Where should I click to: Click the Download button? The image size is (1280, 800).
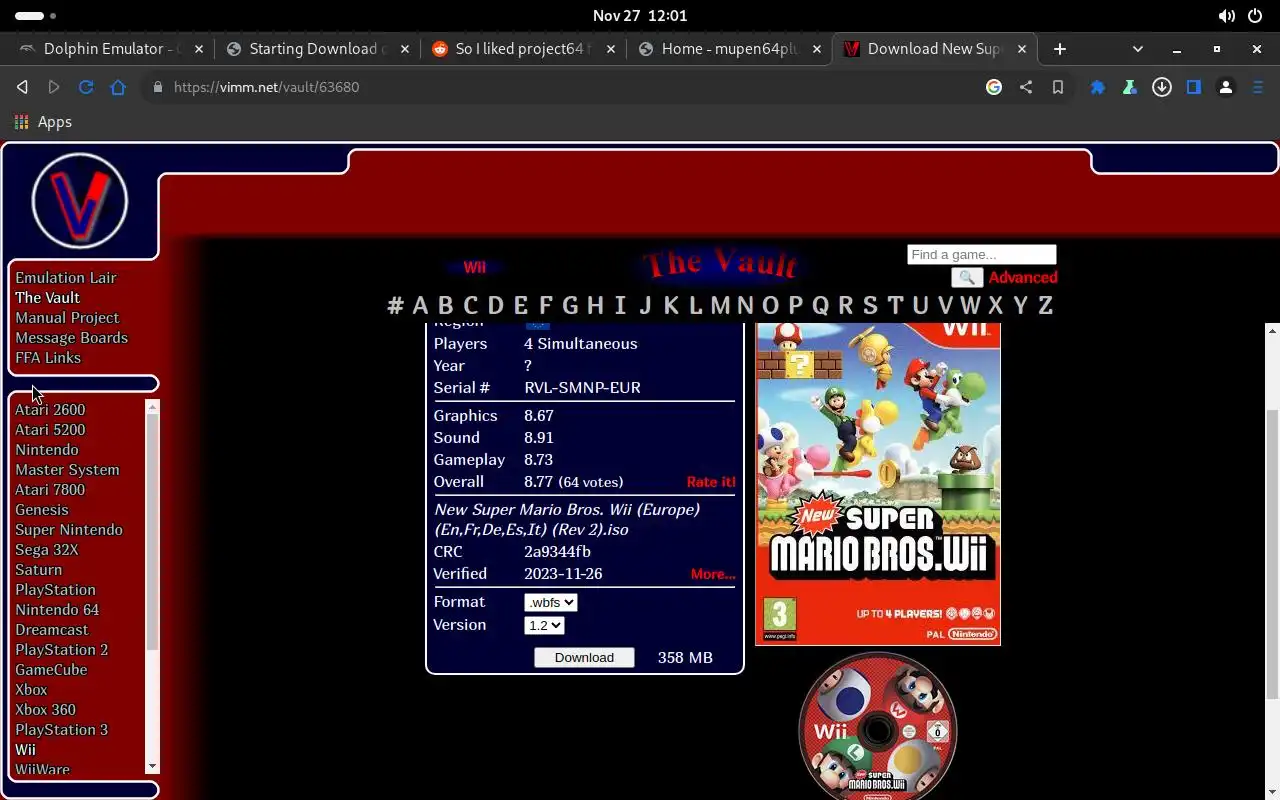pos(584,657)
